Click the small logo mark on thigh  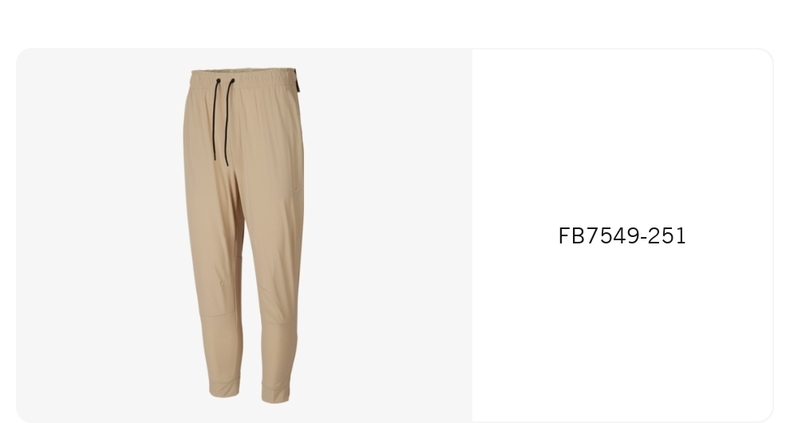298,191
